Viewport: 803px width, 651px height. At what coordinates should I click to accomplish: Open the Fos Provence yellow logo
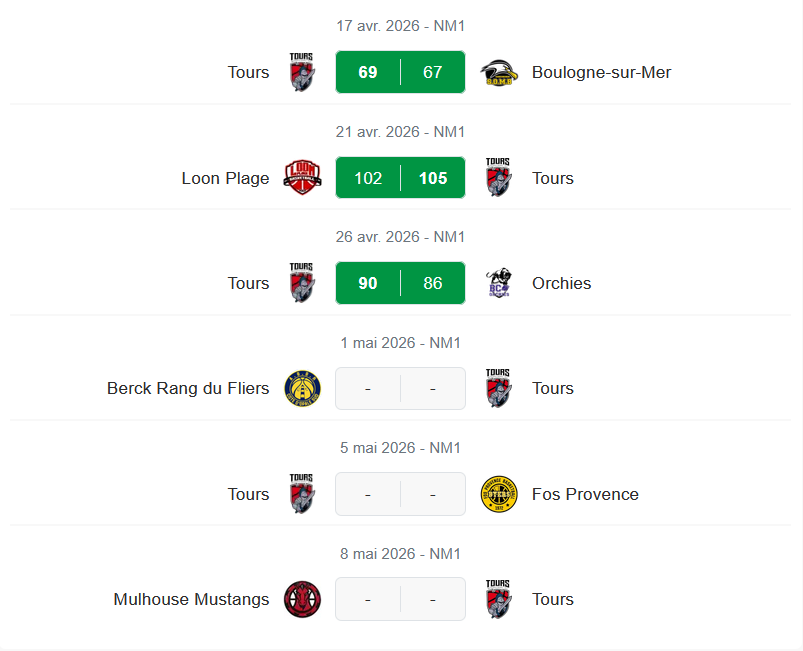click(498, 494)
